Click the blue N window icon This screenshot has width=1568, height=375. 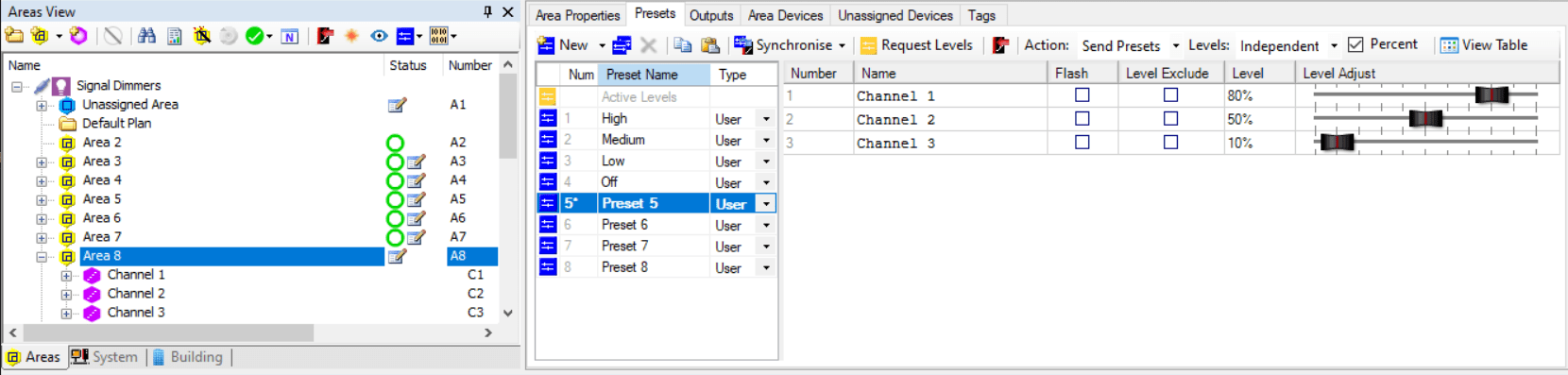[290, 36]
